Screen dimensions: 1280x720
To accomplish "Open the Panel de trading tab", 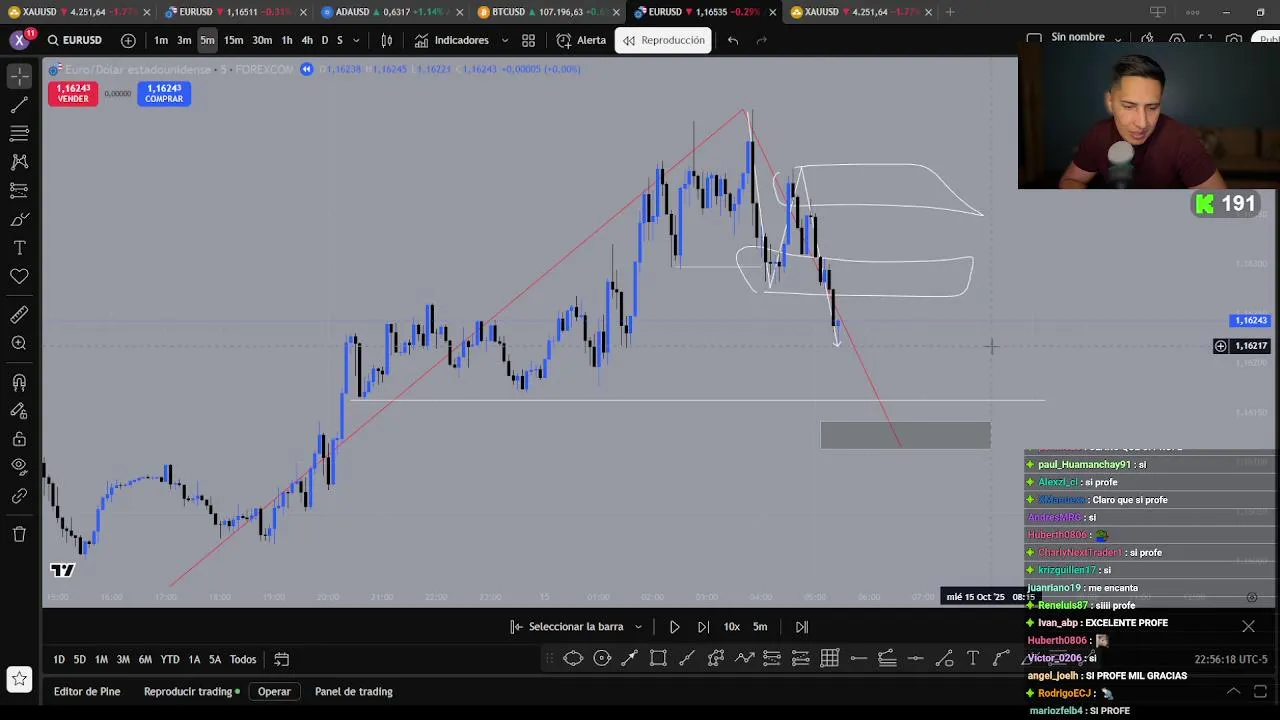I will 353,691.
